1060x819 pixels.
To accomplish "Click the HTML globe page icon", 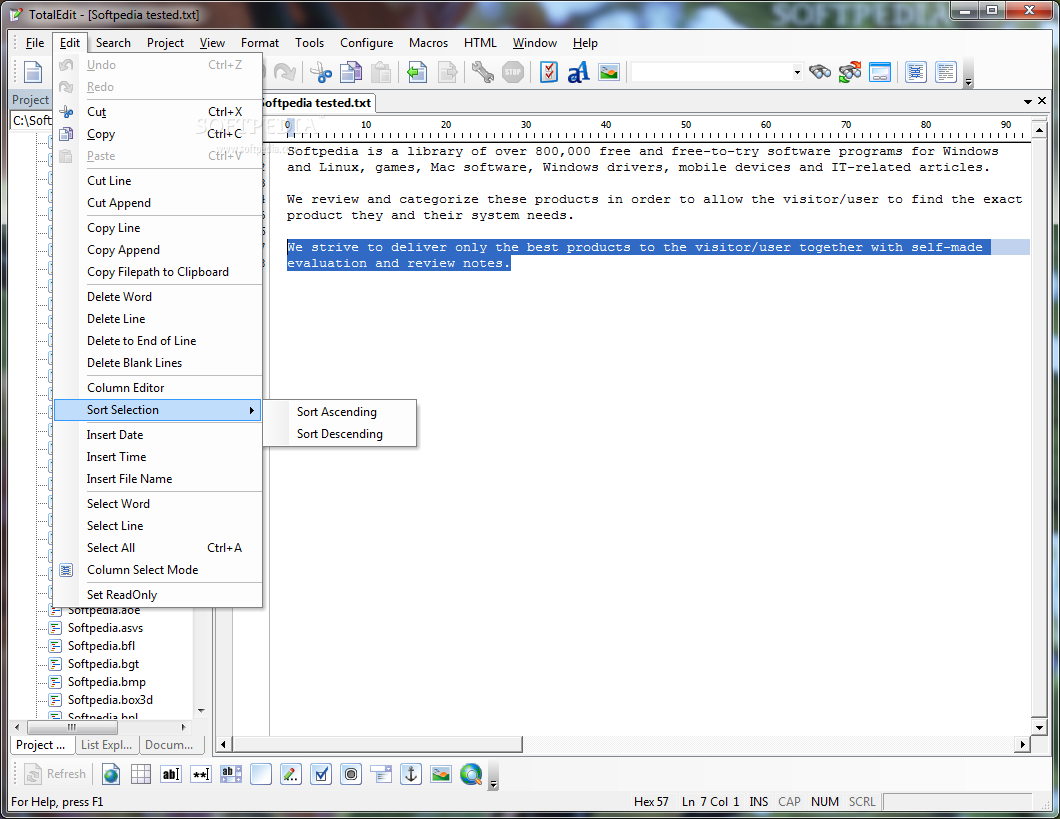I will tap(111, 774).
